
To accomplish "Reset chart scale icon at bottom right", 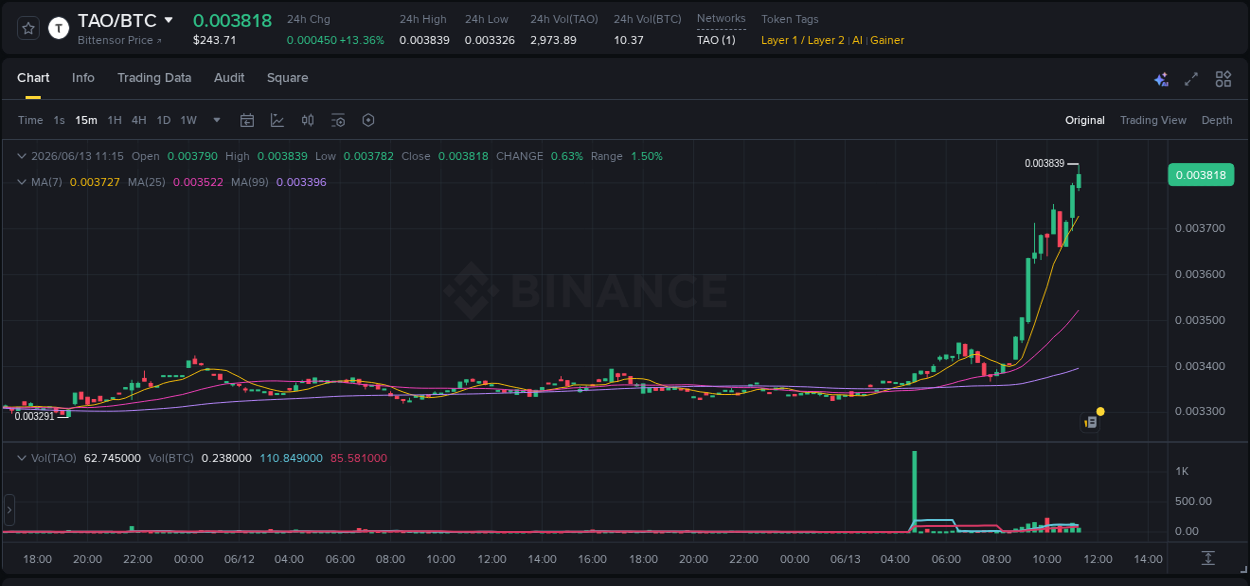I will pyautogui.click(x=1208, y=557).
